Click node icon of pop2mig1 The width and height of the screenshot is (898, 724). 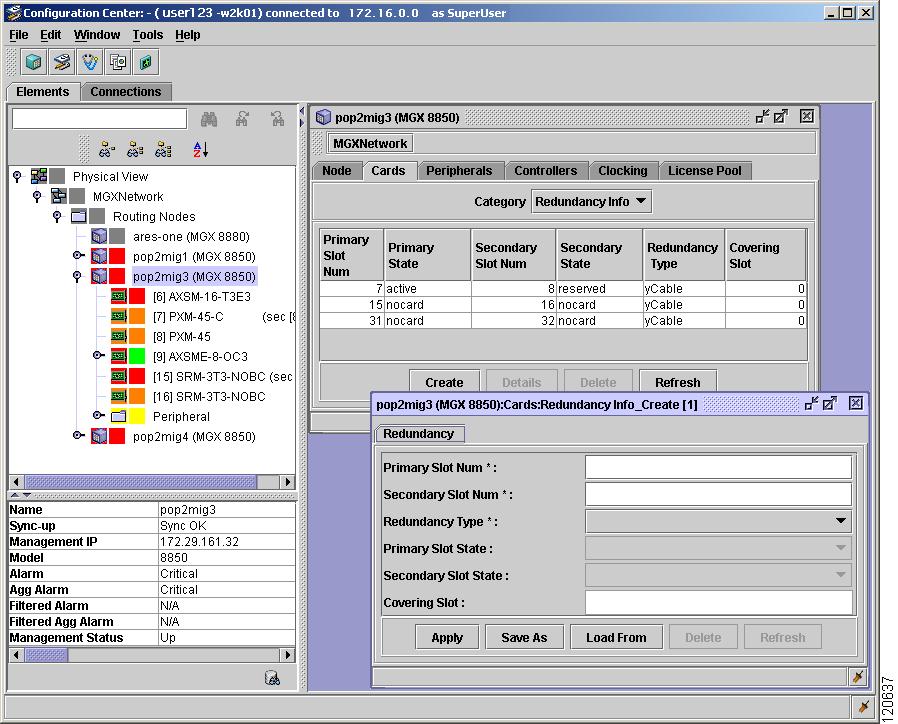click(99, 256)
